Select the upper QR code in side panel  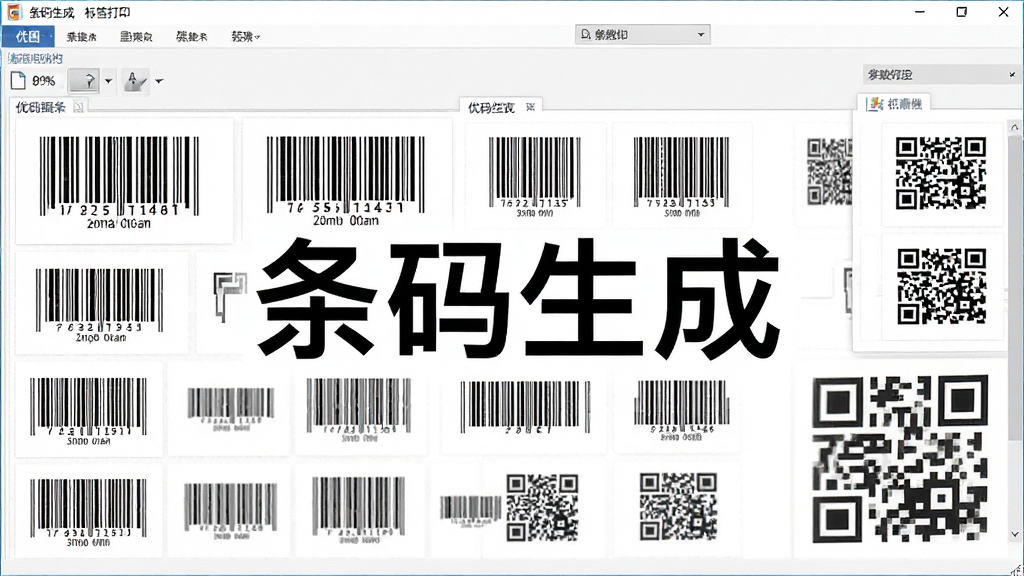tap(940, 173)
